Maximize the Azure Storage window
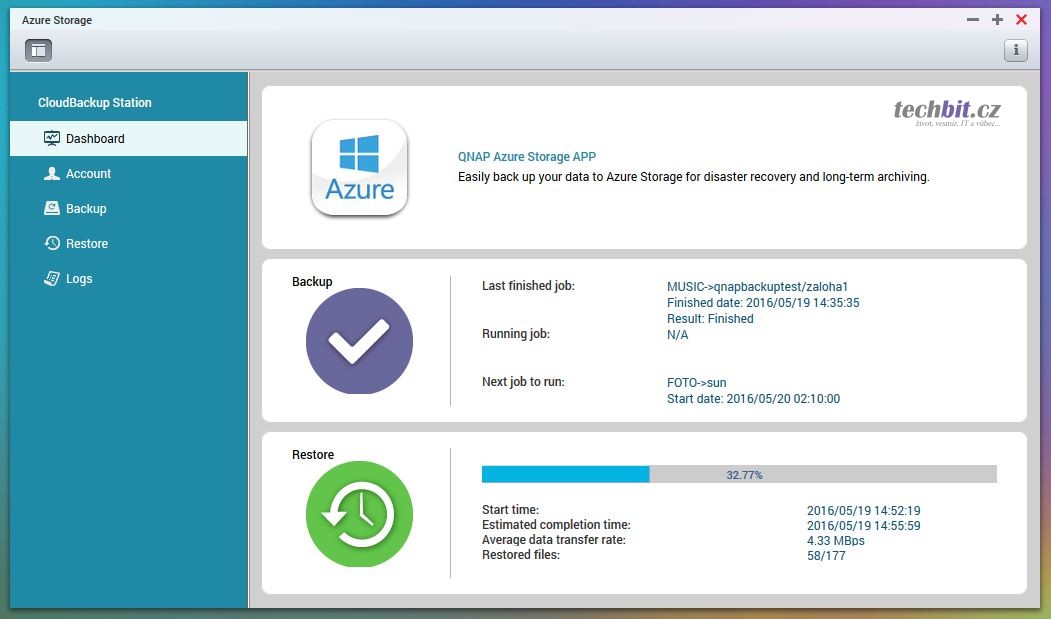Image resolution: width=1051 pixels, height=619 pixels. tap(997, 20)
